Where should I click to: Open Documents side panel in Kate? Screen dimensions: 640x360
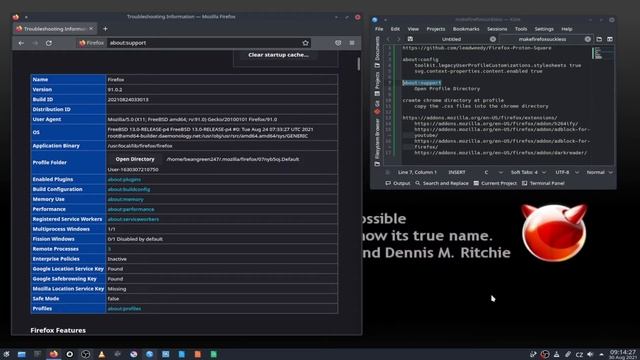(377, 52)
